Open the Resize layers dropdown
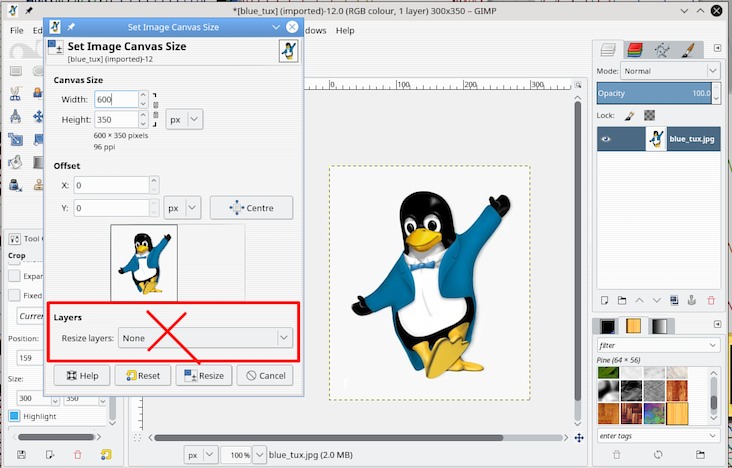This screenshot has height=468, width=732. coord(205,338)
